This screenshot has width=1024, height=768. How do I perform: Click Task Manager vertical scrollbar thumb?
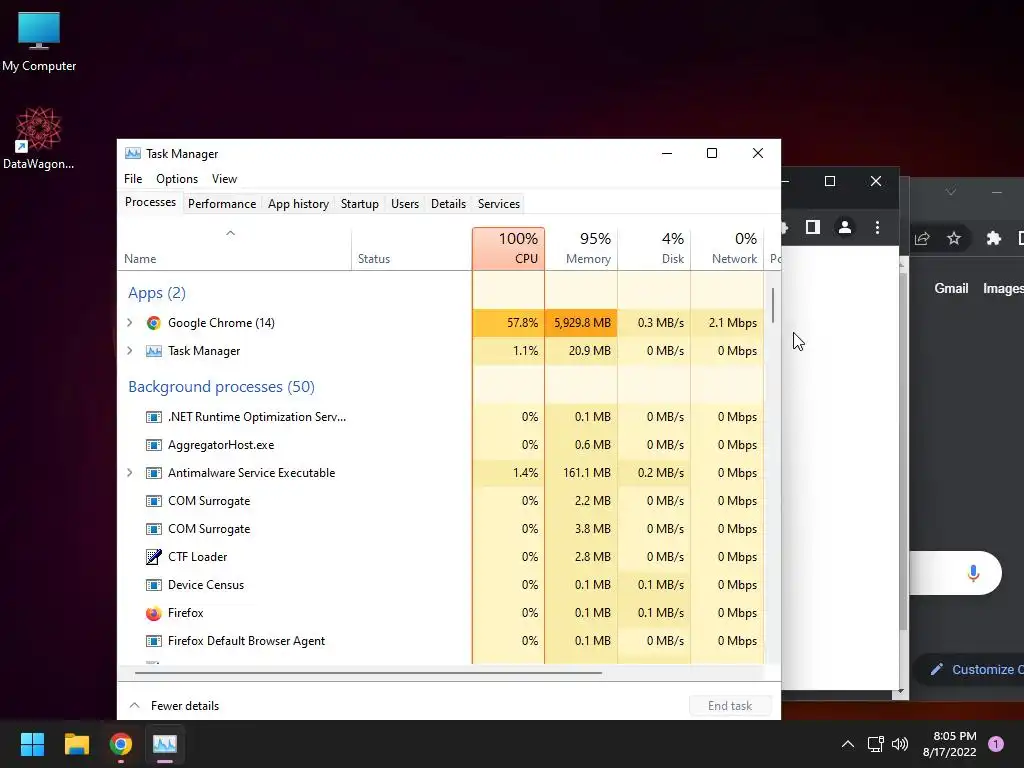pyautogui.click(x=773, y=306)
